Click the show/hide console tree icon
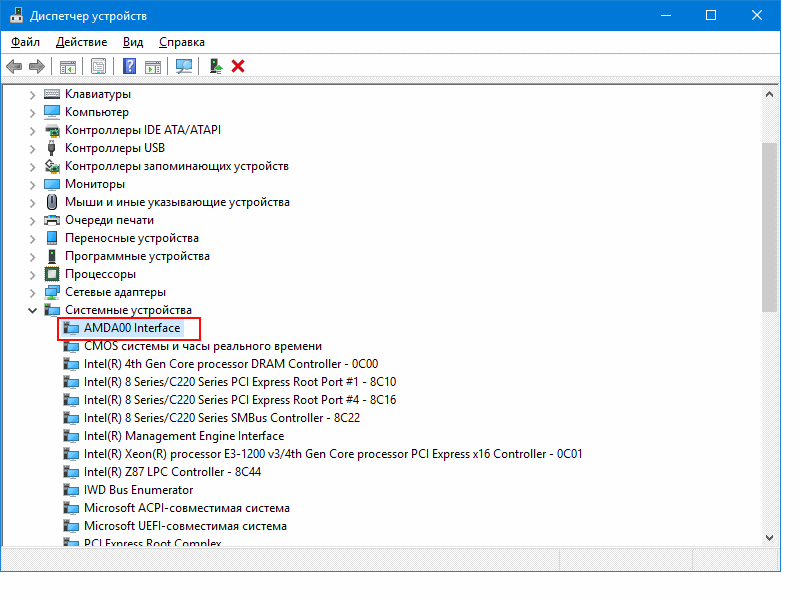Image resolution: width=800 pixels, height=600 pixels. click(x=67, y=66)
